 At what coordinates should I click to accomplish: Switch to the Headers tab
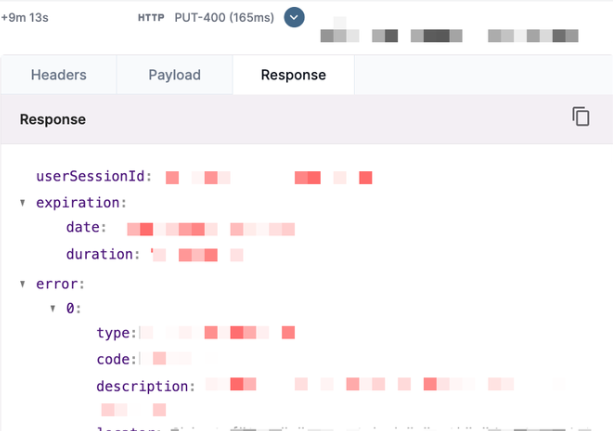[x=59, y=75]
